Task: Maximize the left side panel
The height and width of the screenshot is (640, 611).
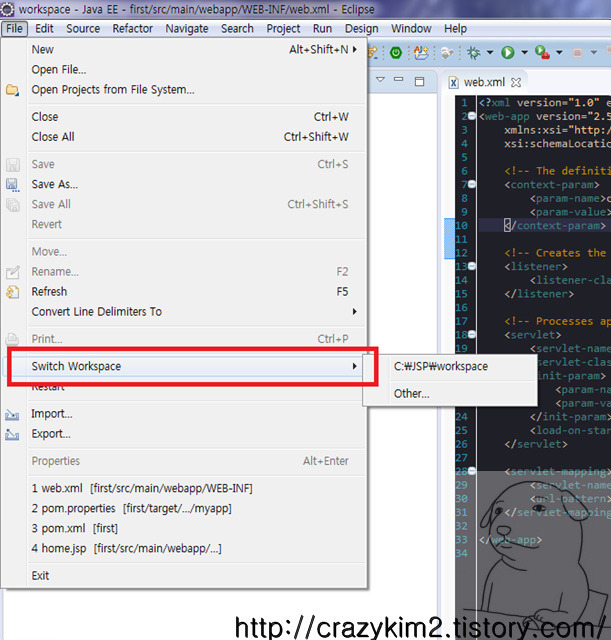Action: pyautogui.click(x=419, y=81)
